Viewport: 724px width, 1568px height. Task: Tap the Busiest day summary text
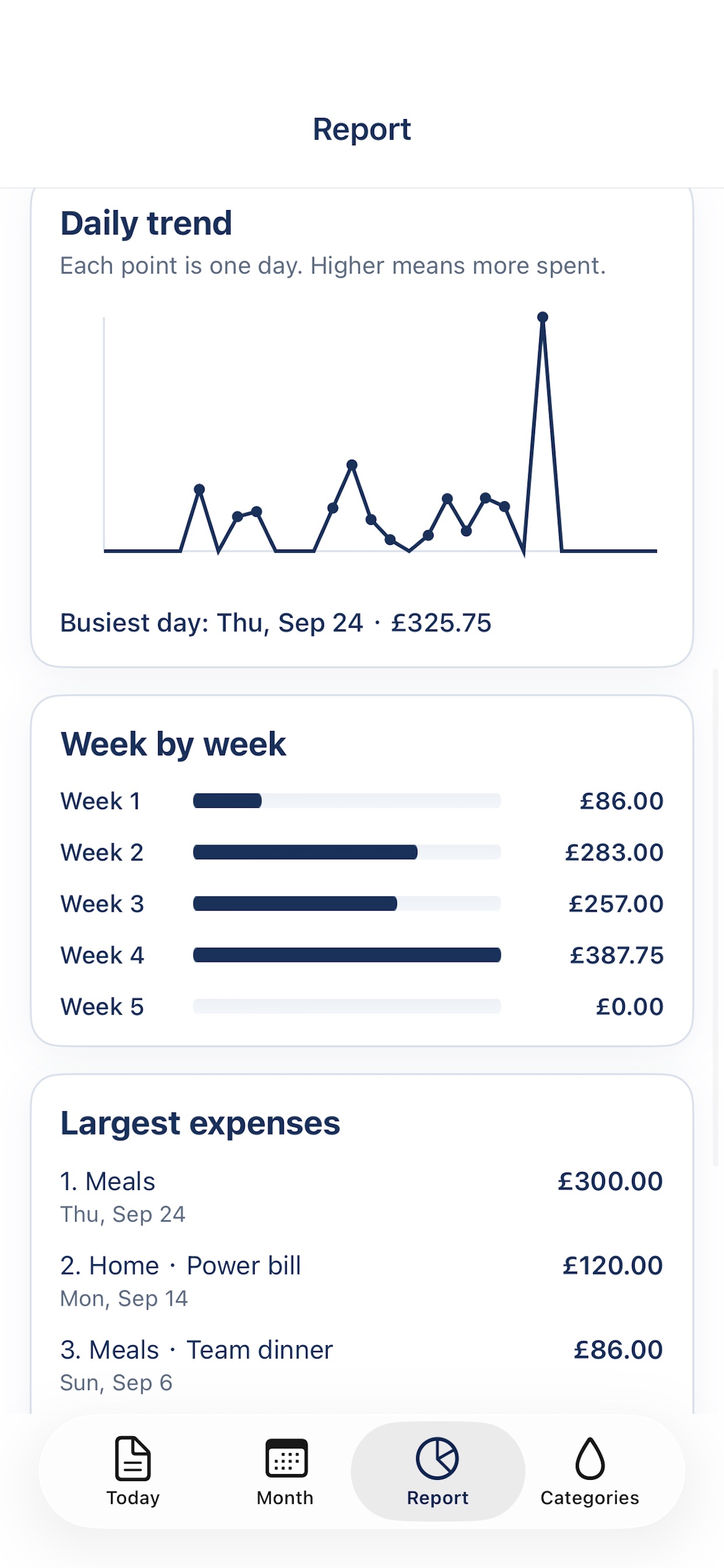pyautogui.click(x=276, y=622)
